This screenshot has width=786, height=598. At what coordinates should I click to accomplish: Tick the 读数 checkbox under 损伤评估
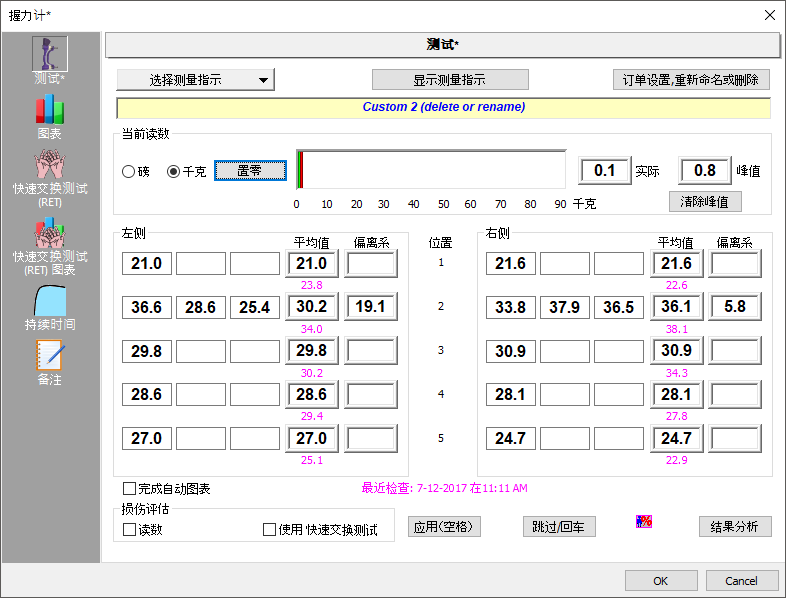[x=129, y=529]
